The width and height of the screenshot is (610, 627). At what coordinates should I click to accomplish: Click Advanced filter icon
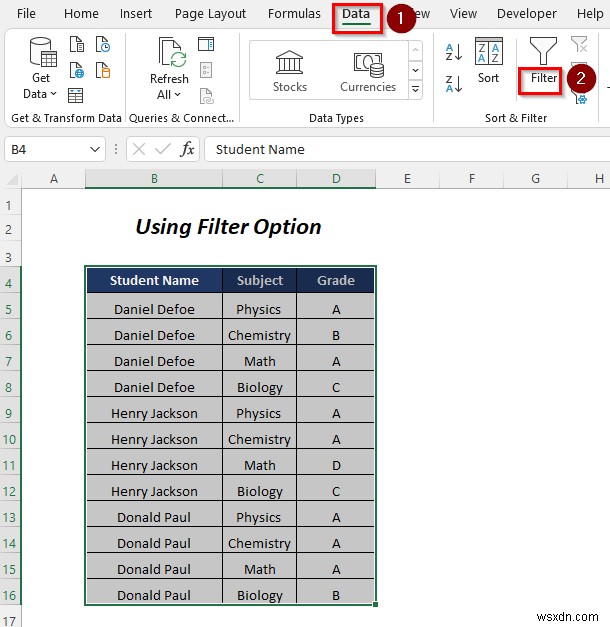point(582,98)
